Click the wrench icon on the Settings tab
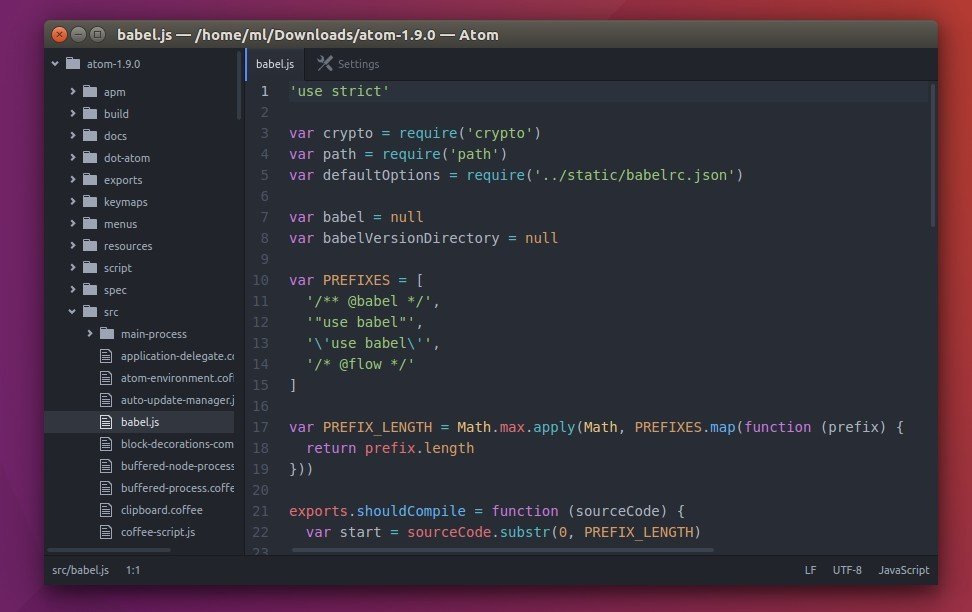The height and width of the screenshot is (612, 972). (x=324, y=63)
